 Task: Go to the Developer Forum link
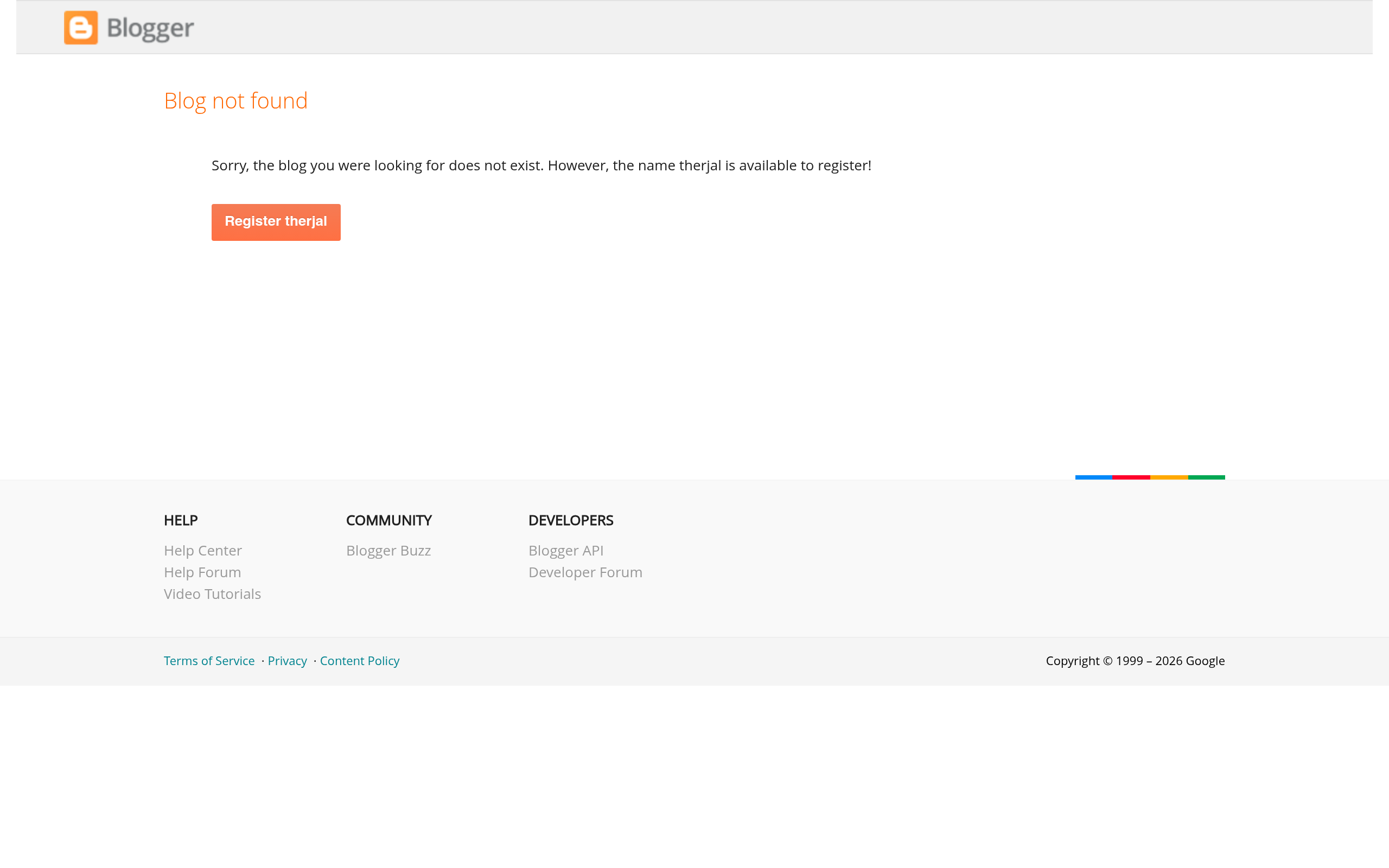[585, 572]
